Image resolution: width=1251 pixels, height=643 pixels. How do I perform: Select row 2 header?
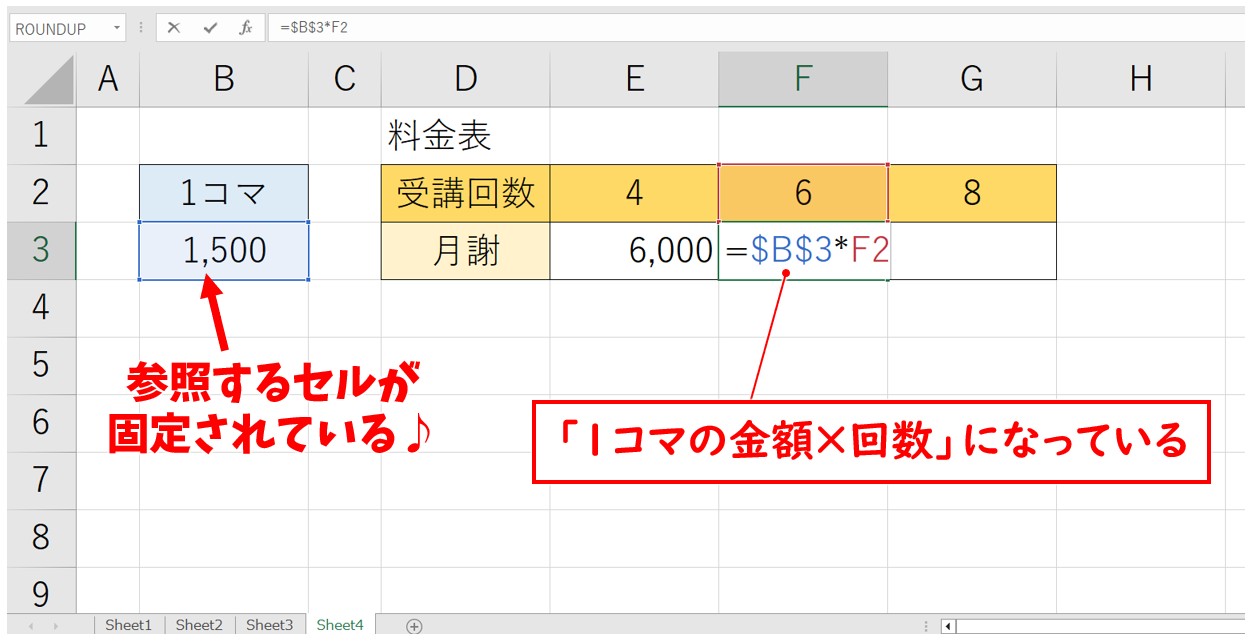point(41,192)
